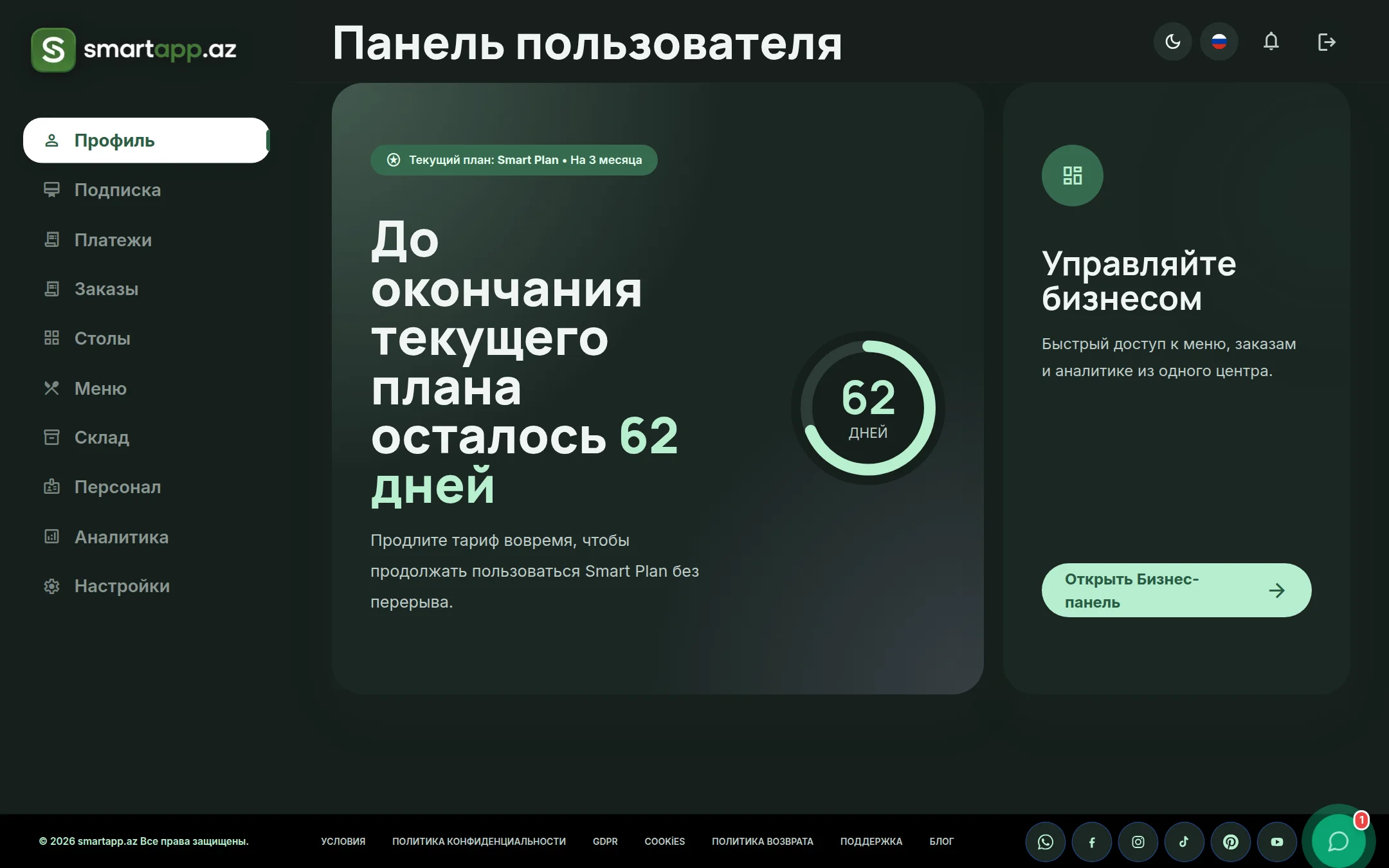Click the round dashboard icon above Управляйте бизнесом
This screenshot has height=868, width=1389.
tap(1073, 176)
